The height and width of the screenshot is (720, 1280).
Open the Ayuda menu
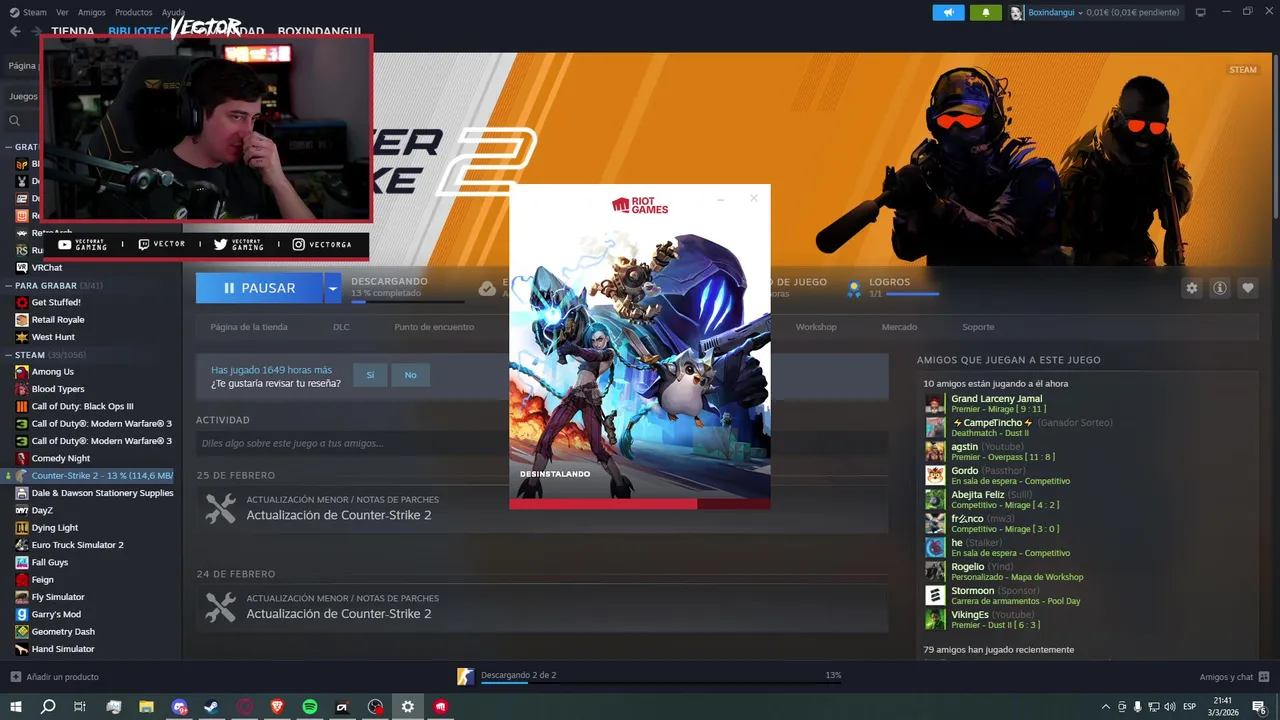click(x=173, y=12)
